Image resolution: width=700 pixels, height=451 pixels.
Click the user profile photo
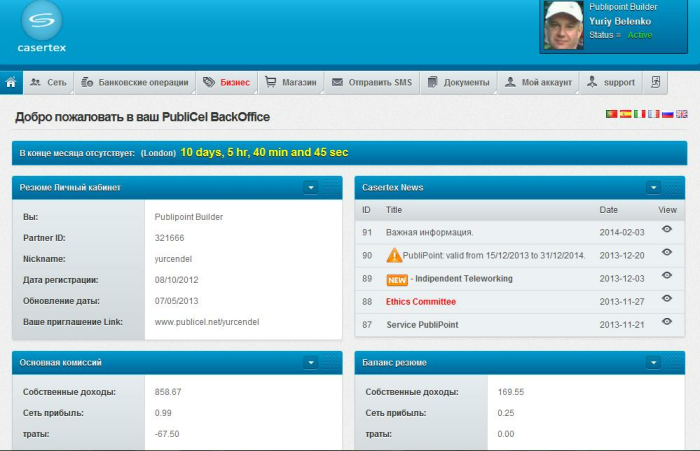pyautogui.click(x=563, y=25)
